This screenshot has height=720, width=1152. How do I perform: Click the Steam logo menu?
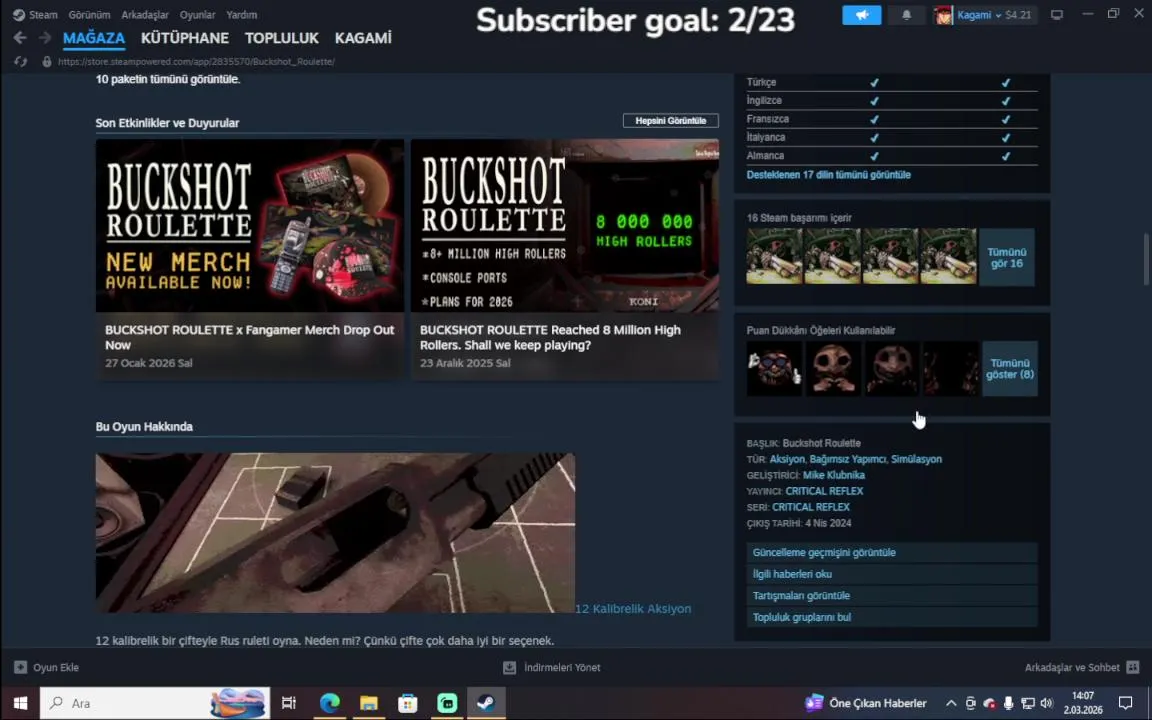pyautogui.click(x=19, y=15)
